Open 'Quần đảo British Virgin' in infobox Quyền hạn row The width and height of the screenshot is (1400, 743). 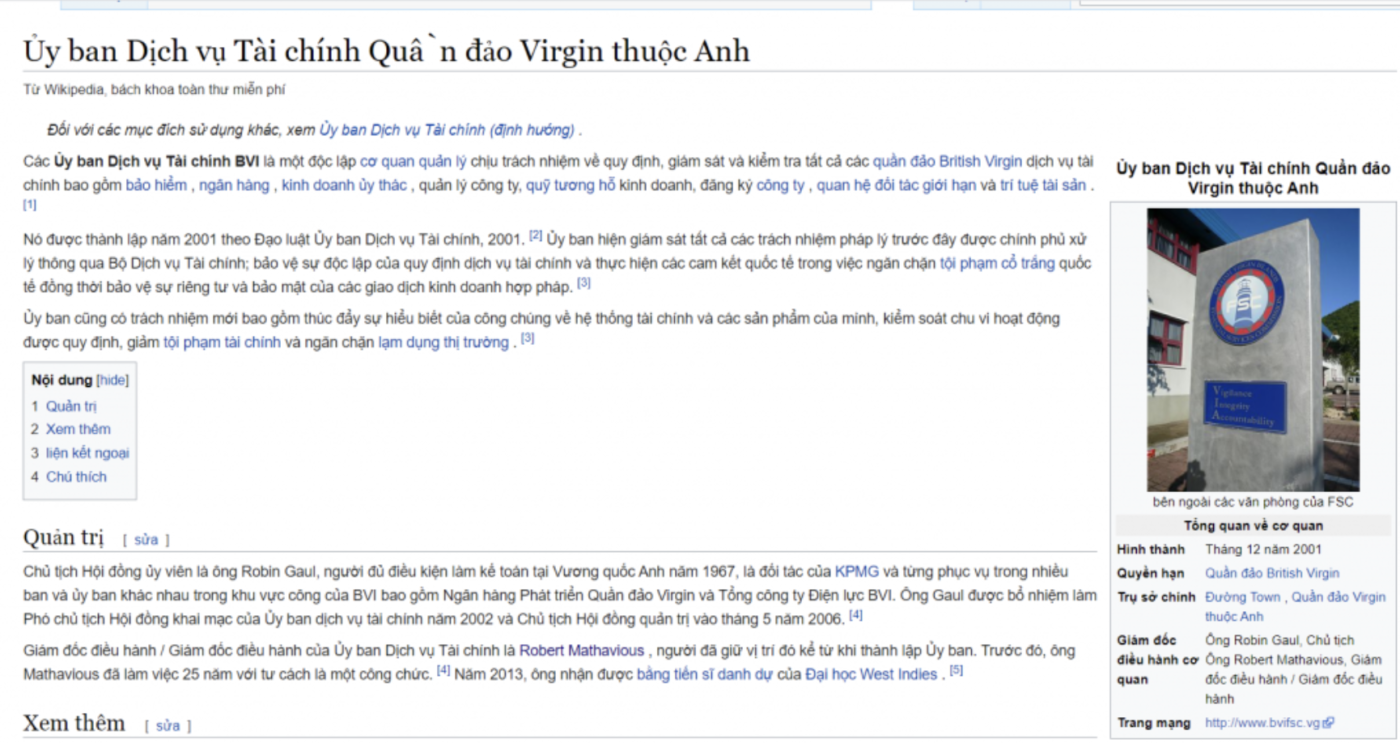coord(1272,573)
